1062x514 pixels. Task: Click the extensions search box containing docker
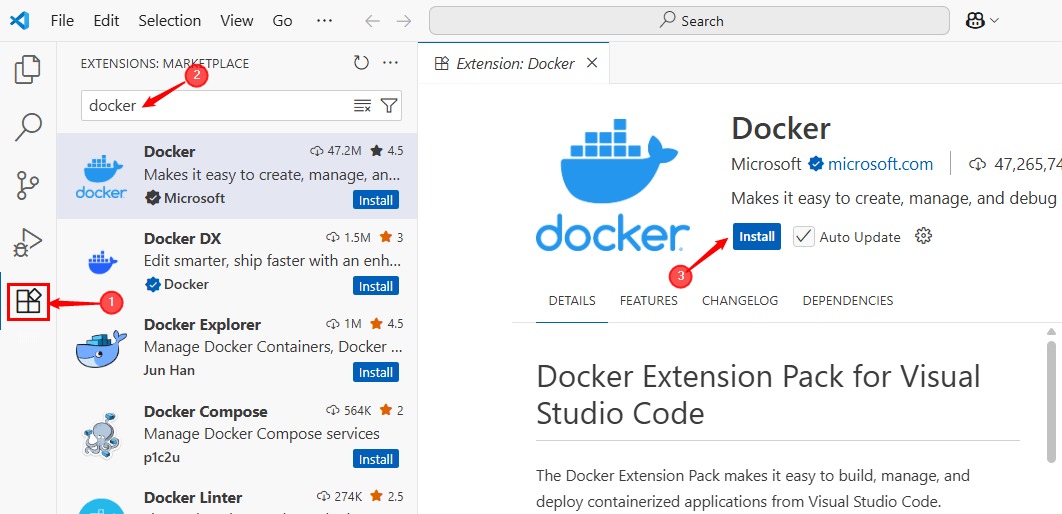coord(215,106)
